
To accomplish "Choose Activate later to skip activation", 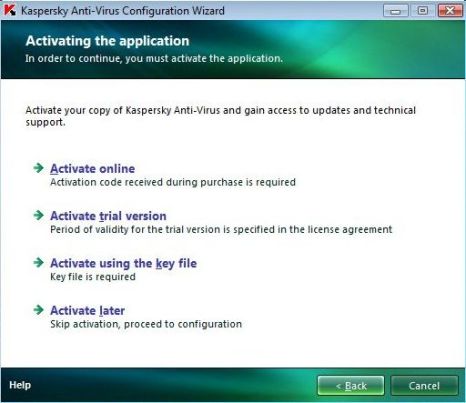I will (88, 311).
